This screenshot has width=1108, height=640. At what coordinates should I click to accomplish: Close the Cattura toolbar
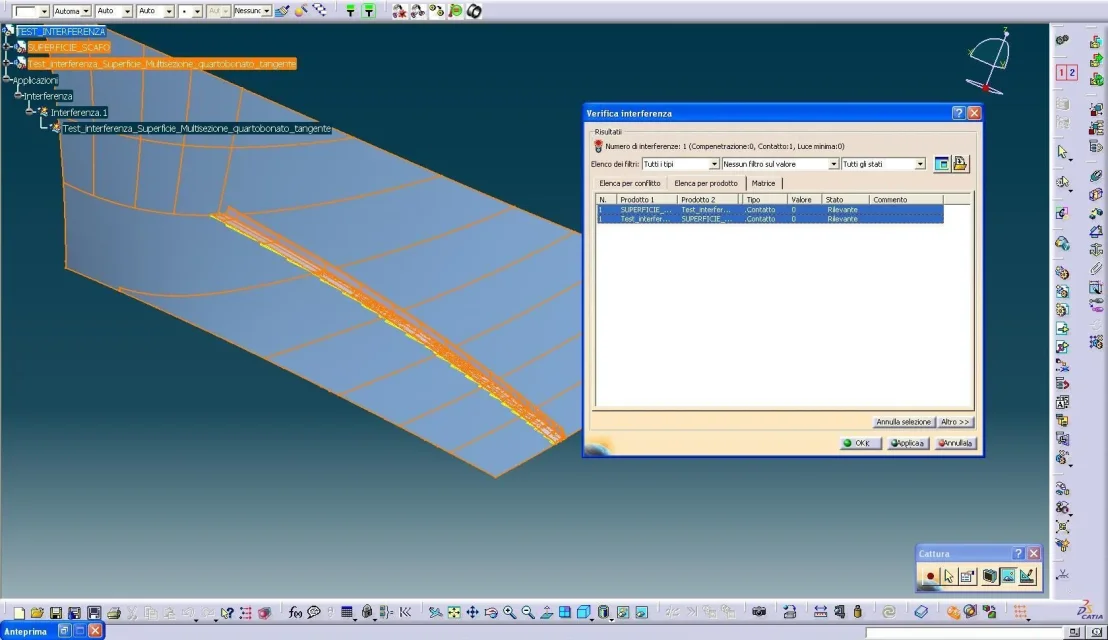point(1034,553)
